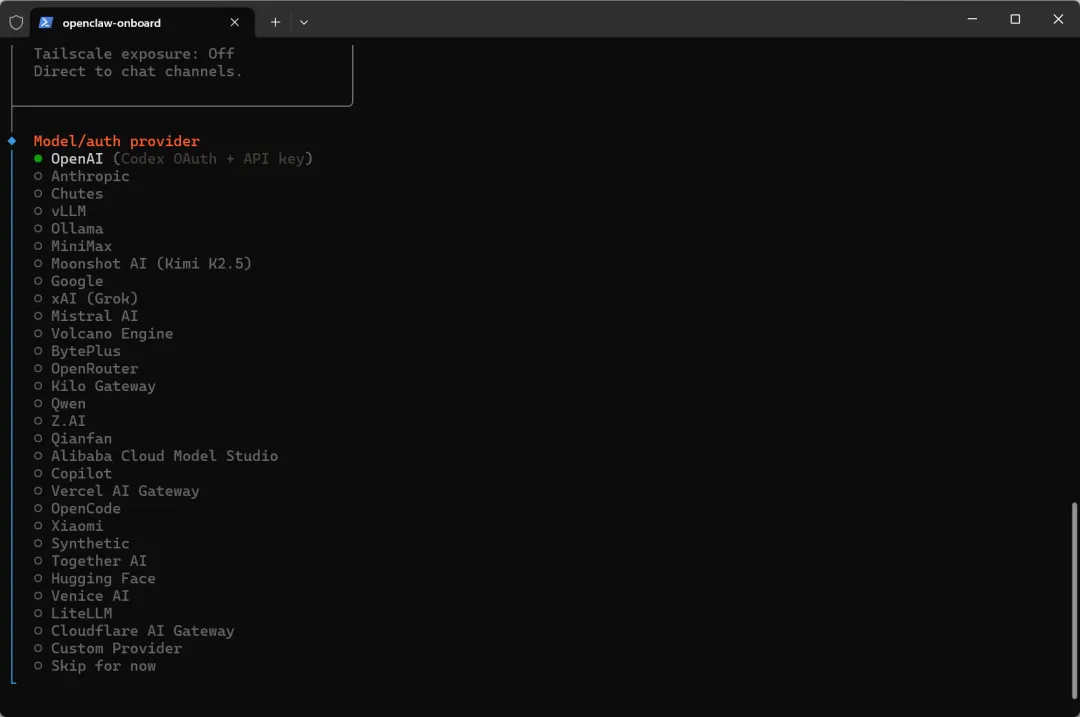Open a new terminal tab
This screenshot has height=717, width=1080.
(x=276, y=23)
